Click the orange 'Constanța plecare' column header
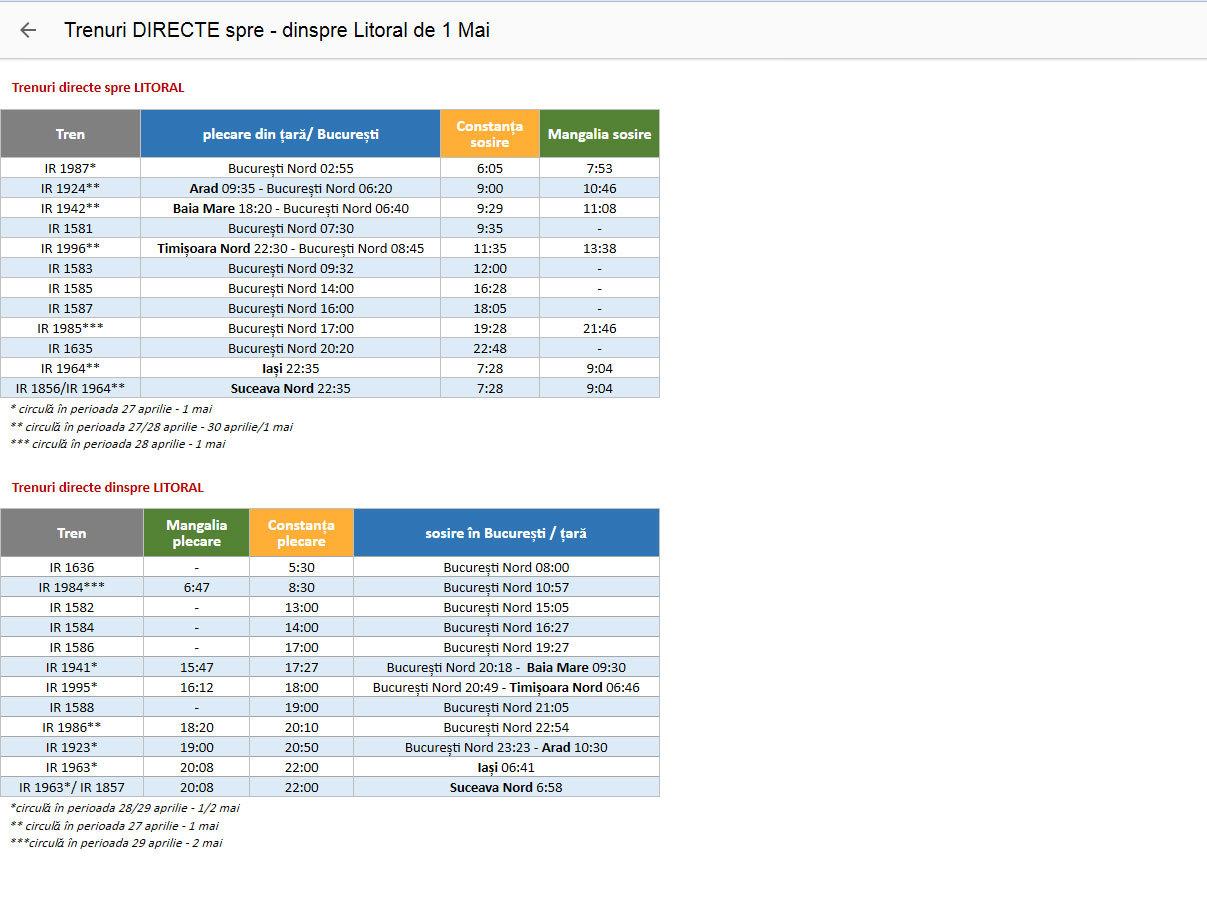The image size is (1207, 905). tap(301, 533)
